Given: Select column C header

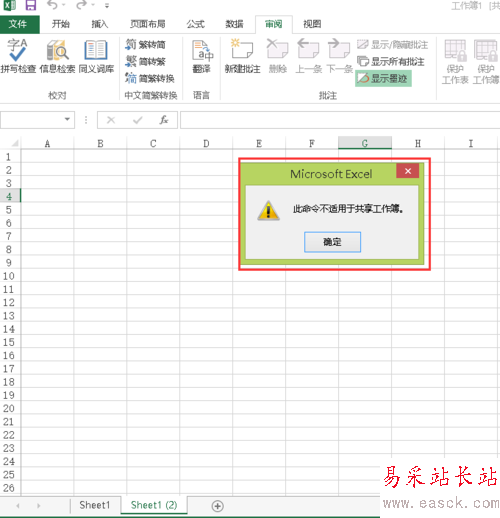Looking at the screenshot, I should pos(153,143).
